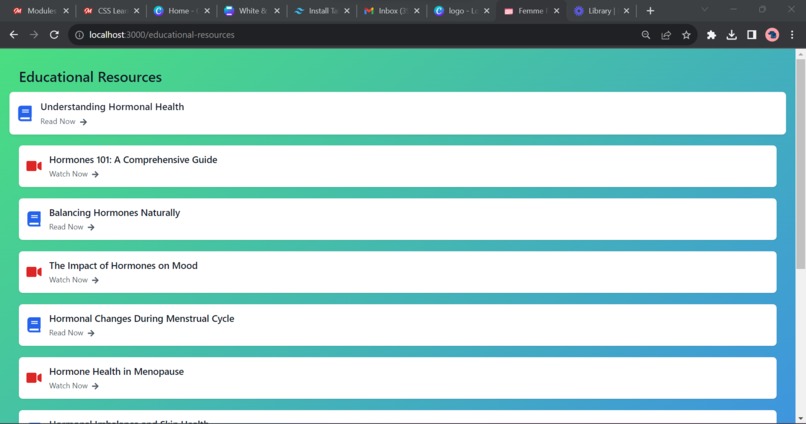806x424 pixels.
Task: Click the browser forward arrow
Action: (34, 35)
